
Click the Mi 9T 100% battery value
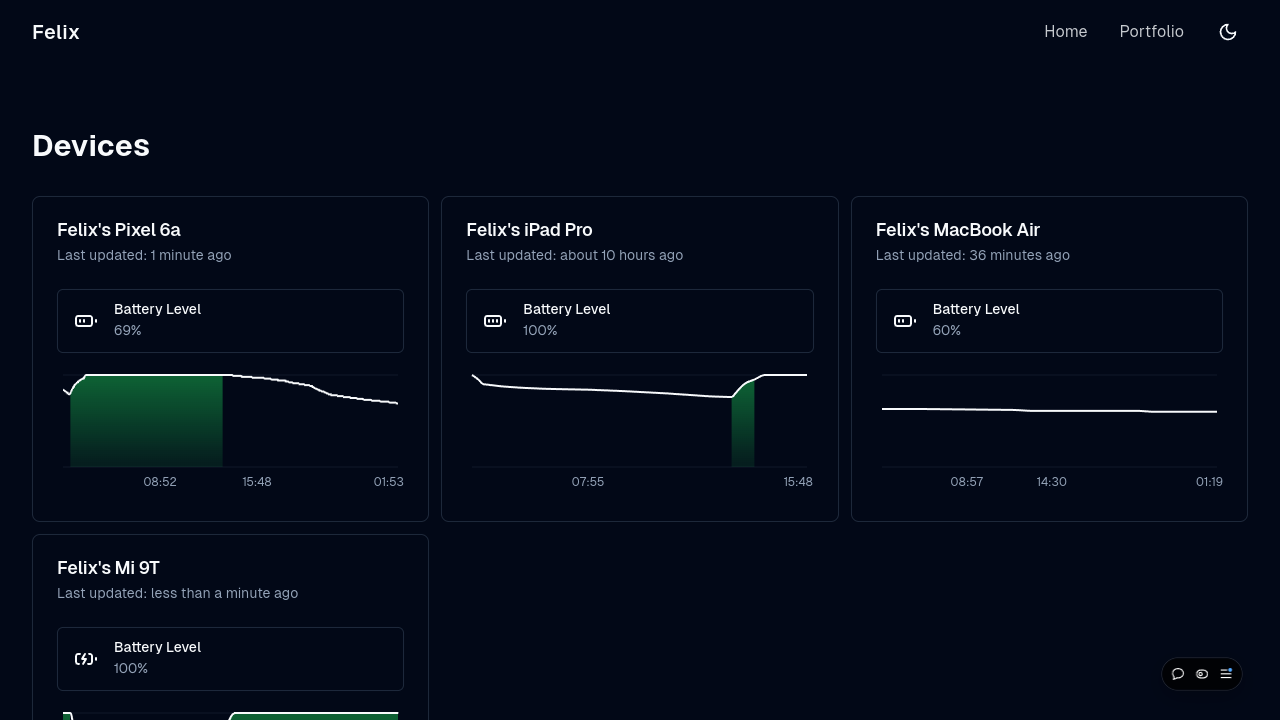pos(131,668)
